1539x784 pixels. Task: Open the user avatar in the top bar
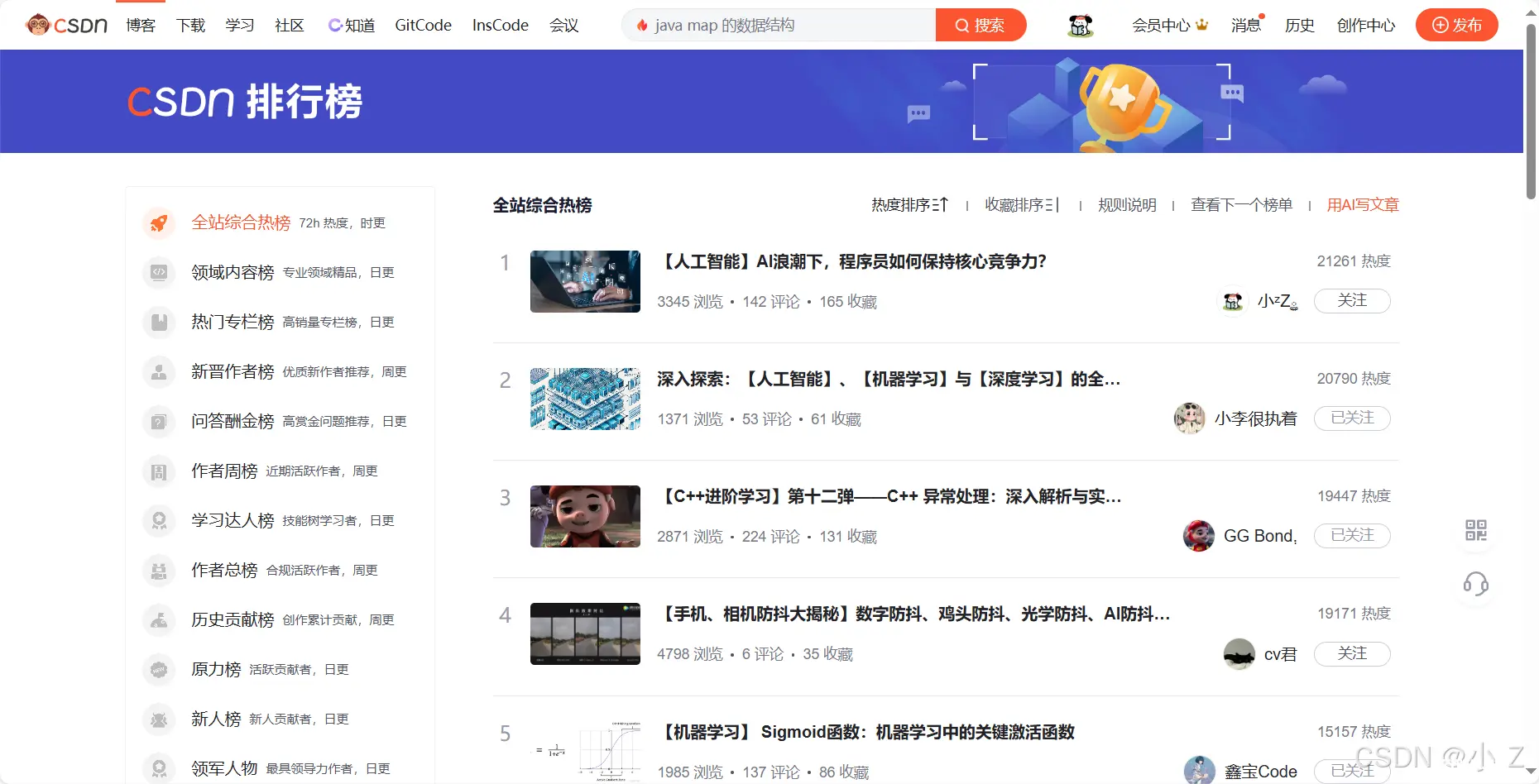1081,26
